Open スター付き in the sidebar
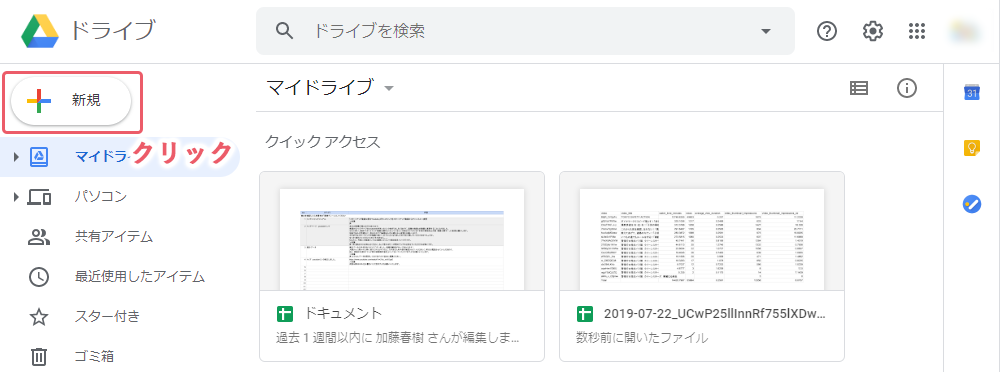Viewport: 1000px width, 372px height. click(x=107, y=316)
